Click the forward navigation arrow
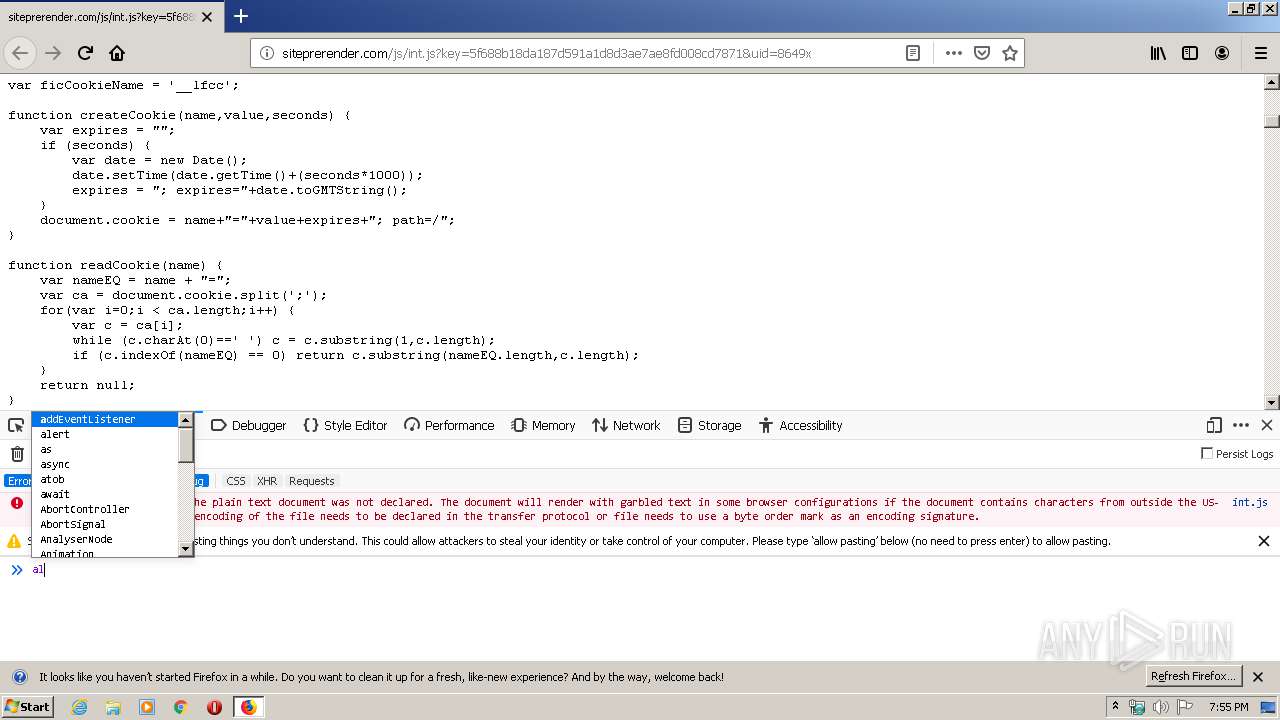The width and height of the screenshot is (1280, 720). pos(53,53)
